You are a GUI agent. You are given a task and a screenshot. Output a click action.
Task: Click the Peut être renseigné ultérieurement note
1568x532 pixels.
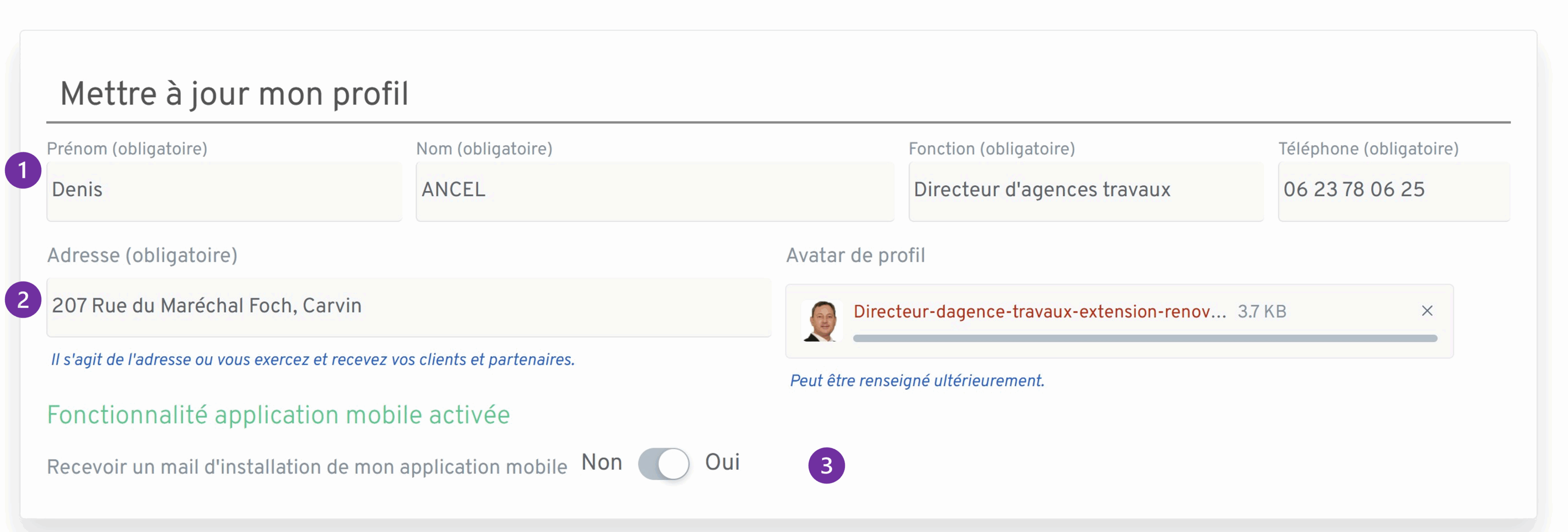916,381
